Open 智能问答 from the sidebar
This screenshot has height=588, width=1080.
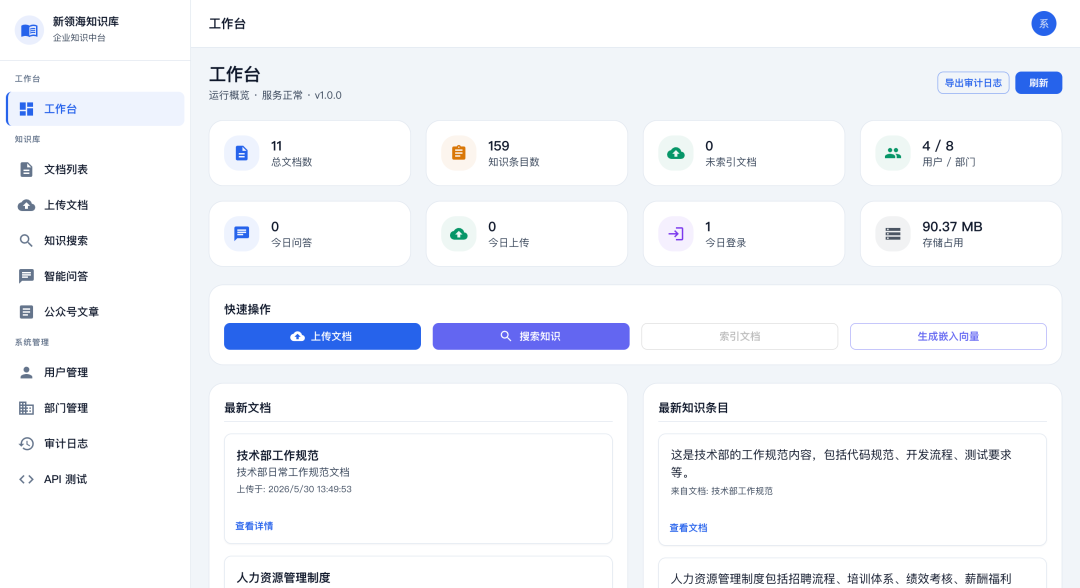(x=95, y=276)
